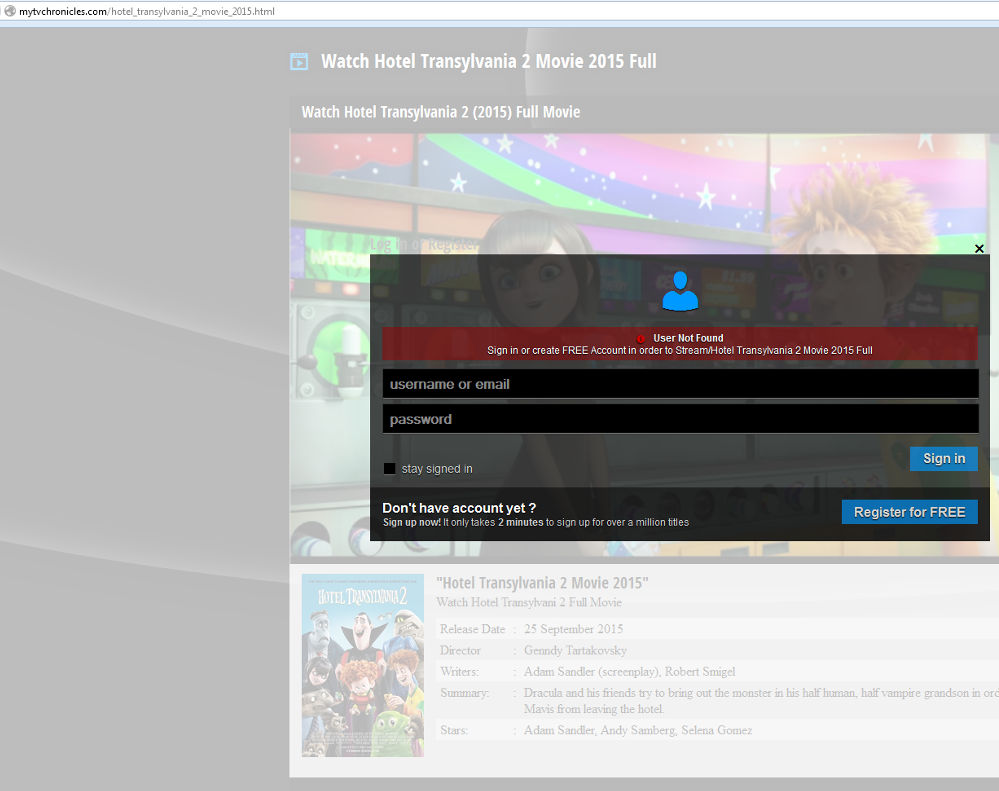
Task: Click the globe icon in the address bar
Action: click(9, 11)
